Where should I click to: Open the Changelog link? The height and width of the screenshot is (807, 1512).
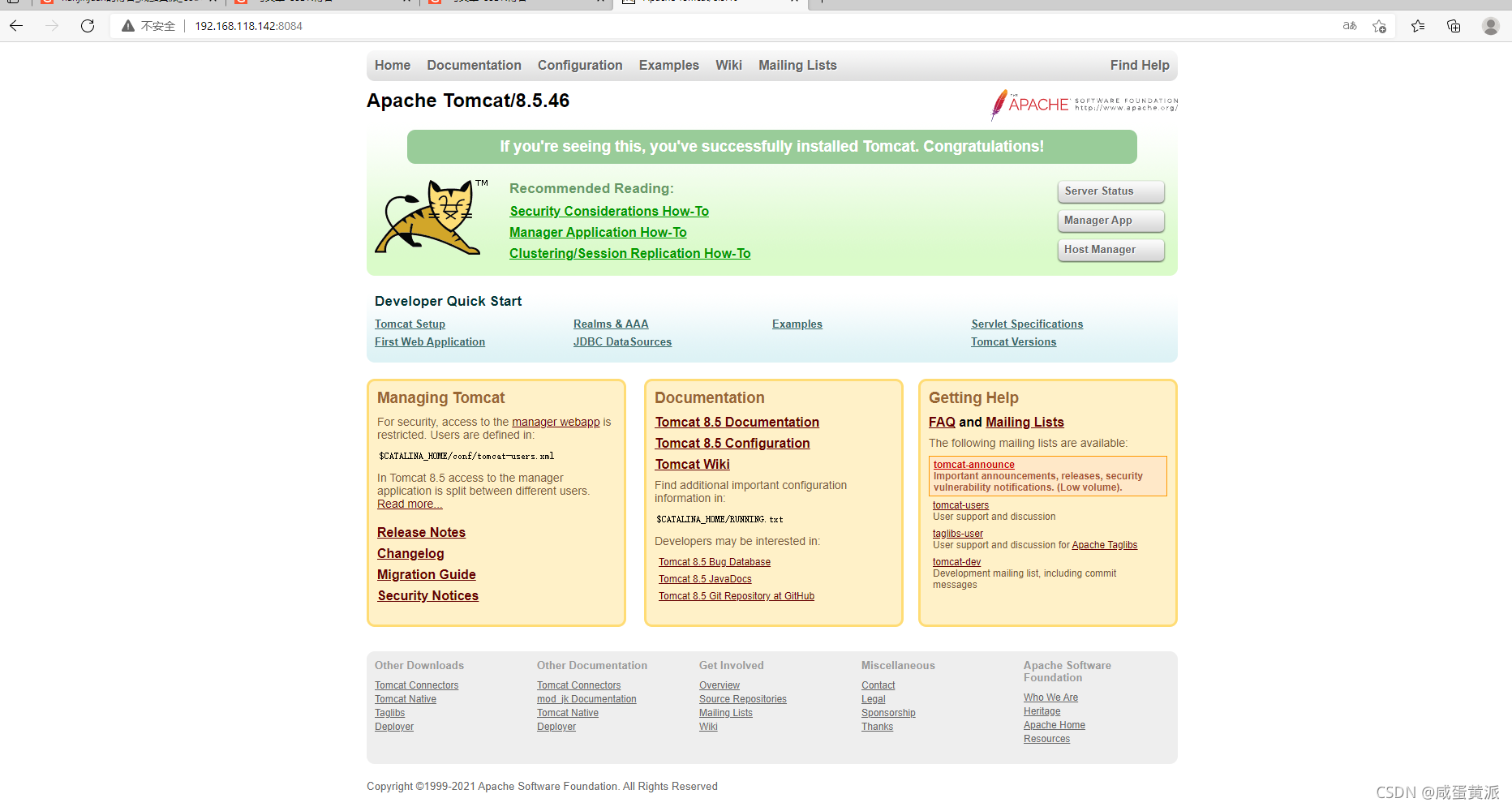point(410,553)
